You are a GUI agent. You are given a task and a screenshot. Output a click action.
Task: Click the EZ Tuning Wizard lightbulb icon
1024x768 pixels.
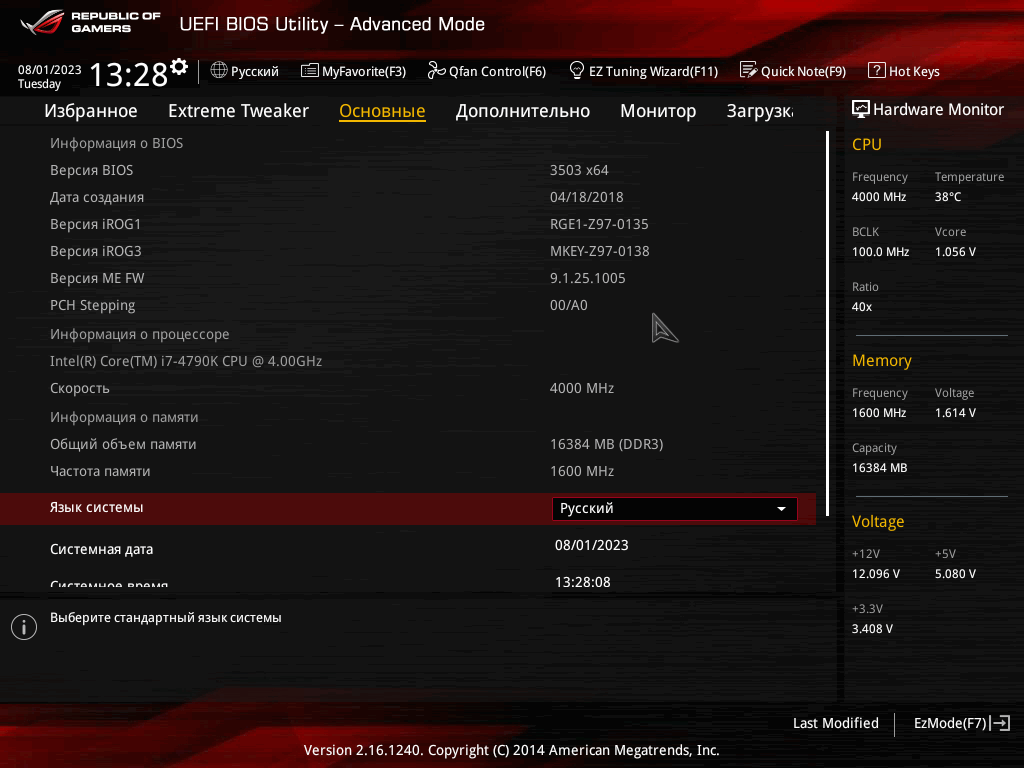coord(577,70)
